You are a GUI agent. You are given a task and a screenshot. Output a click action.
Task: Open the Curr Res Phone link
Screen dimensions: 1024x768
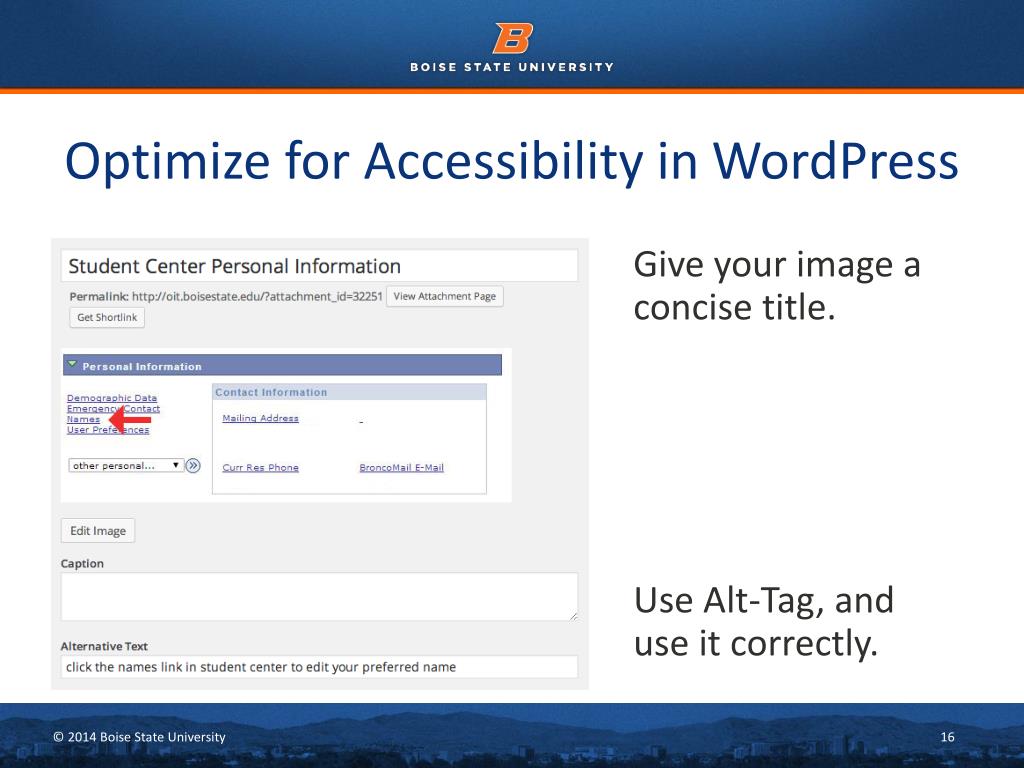tap(261, 468)
